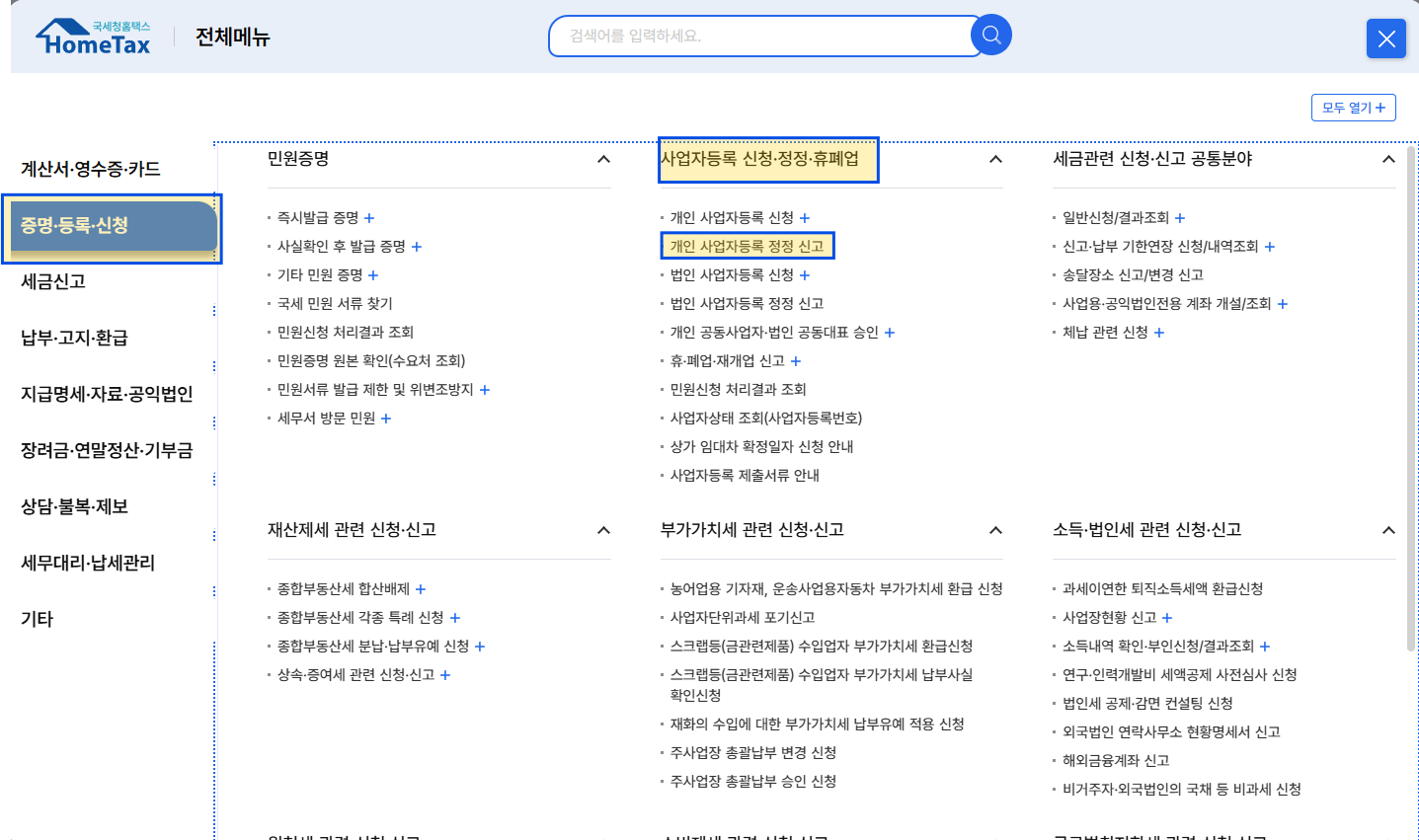Expand plus icon next to 종합부동산세 합산배제

pos(421,589)
